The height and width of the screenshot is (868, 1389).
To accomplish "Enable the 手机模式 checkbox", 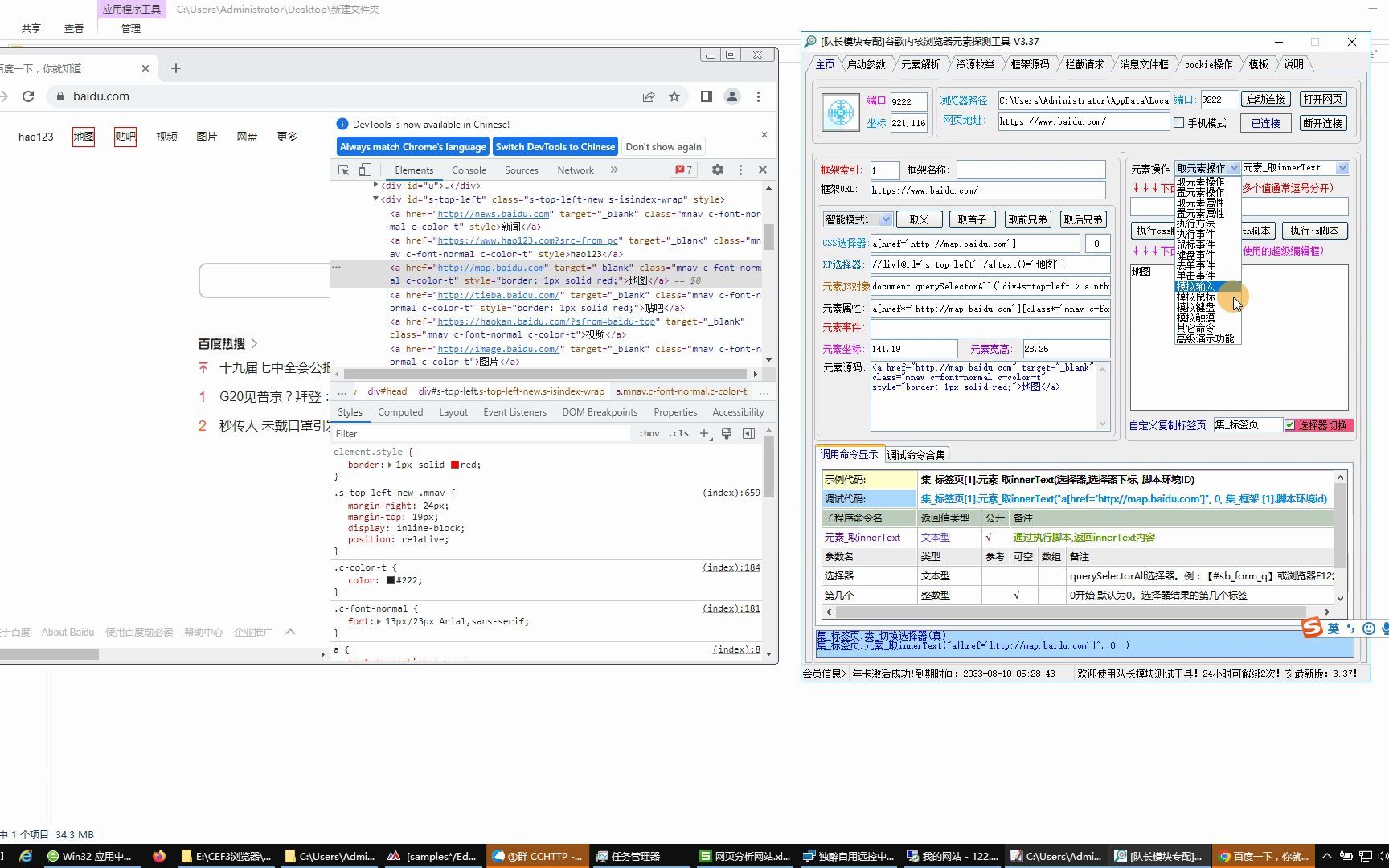I will [x=1177, y=123].
